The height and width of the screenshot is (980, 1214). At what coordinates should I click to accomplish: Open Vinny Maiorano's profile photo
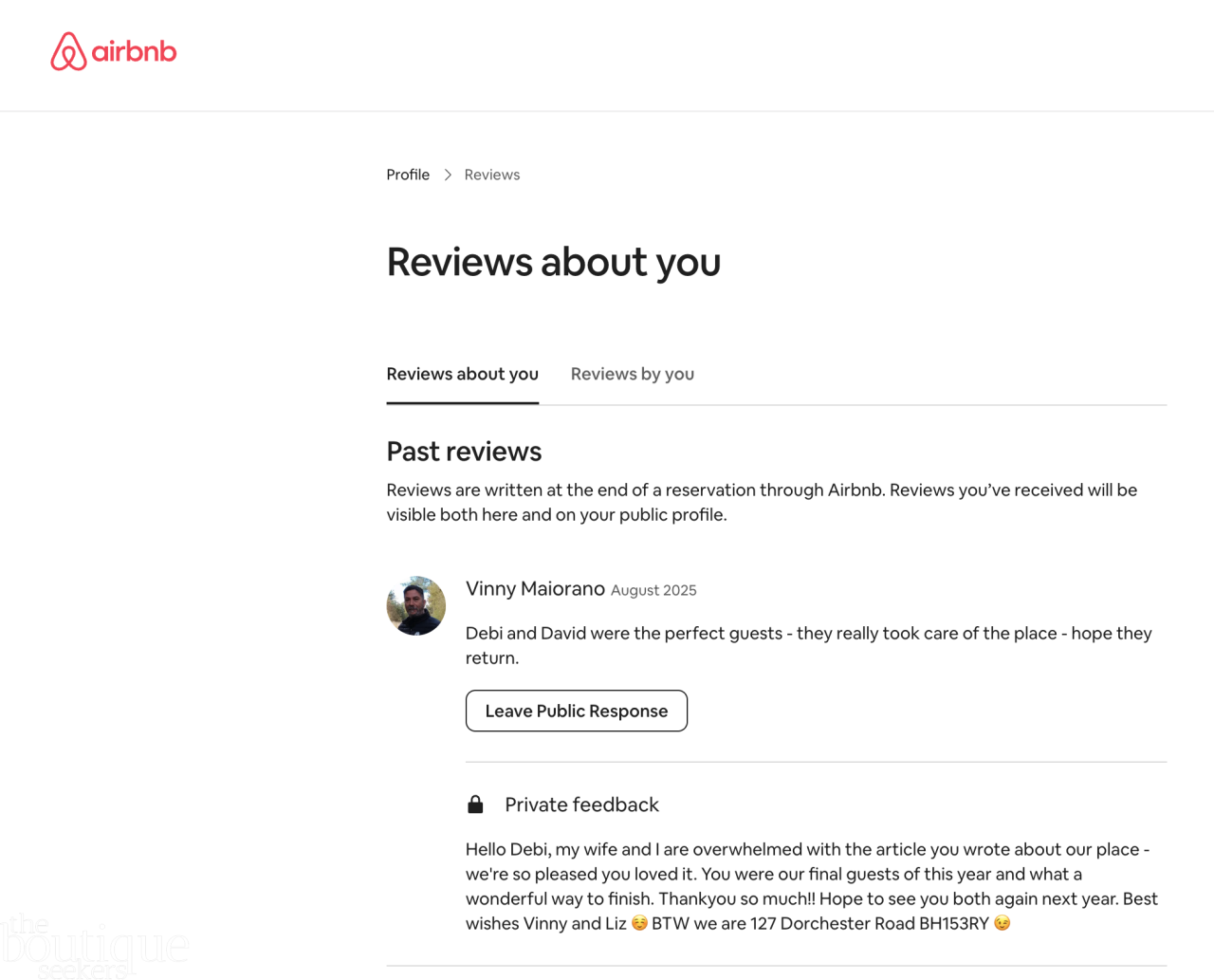click(415, 605)
